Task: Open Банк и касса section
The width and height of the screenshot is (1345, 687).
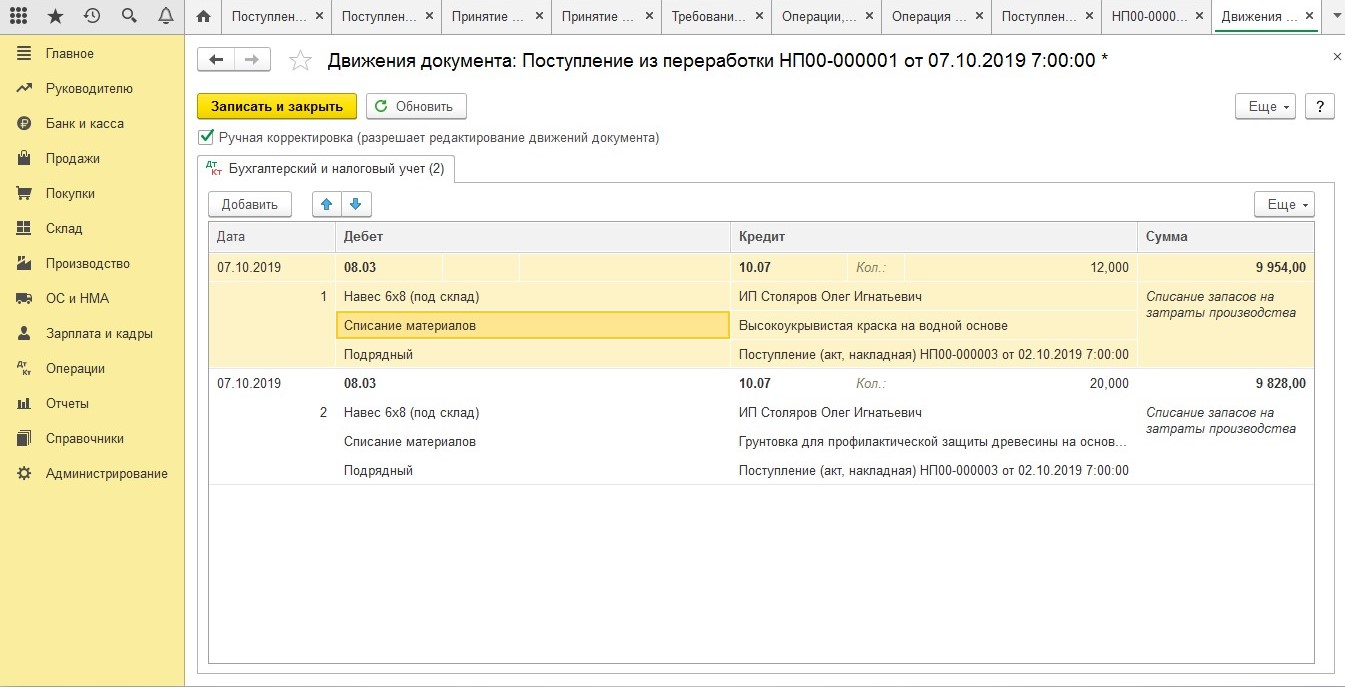Action: [x=84, y=124]
